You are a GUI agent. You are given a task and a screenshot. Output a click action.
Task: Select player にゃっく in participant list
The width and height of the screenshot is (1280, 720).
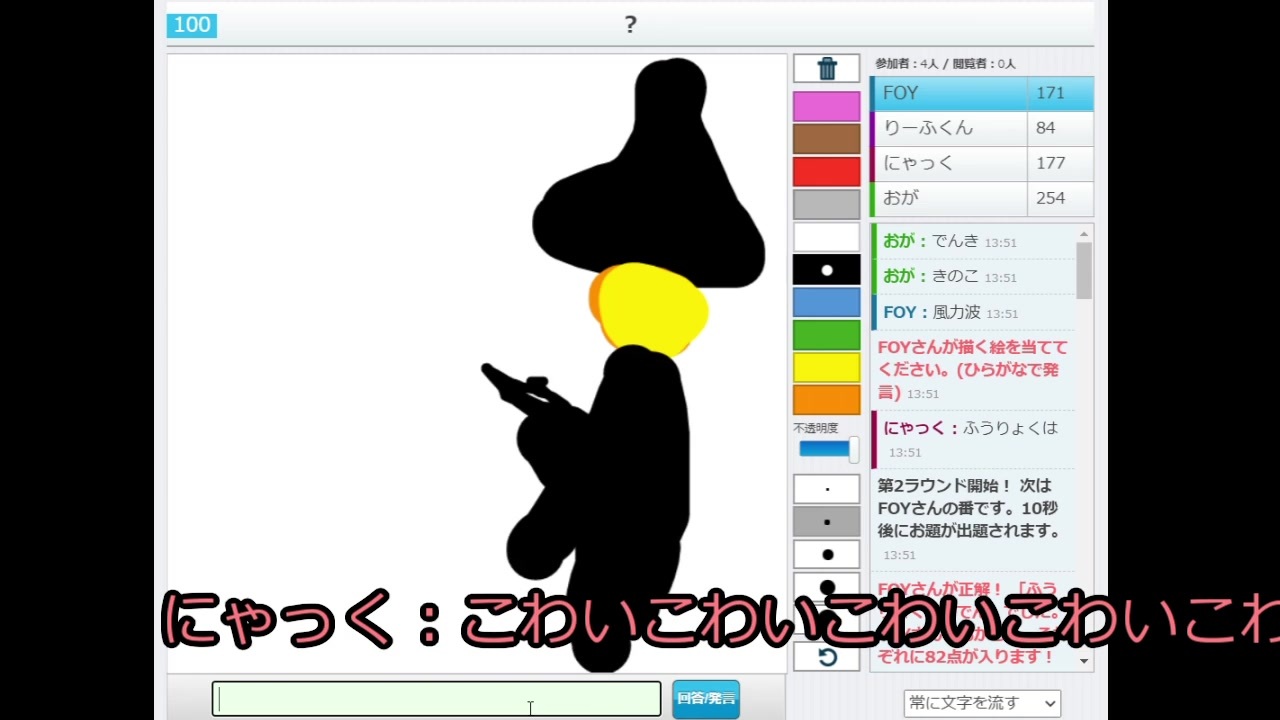pos(949,163)
